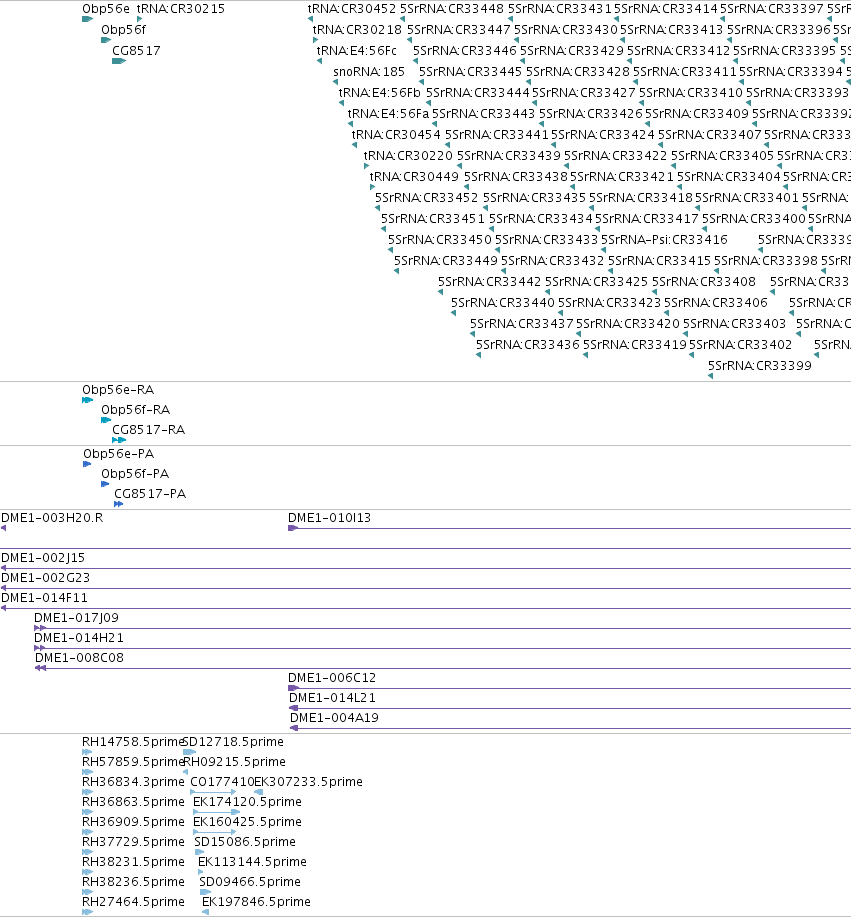This screenshot has width=851, height=917.
Task: Select the EK307233.5prime EST label
Action: 308,782
